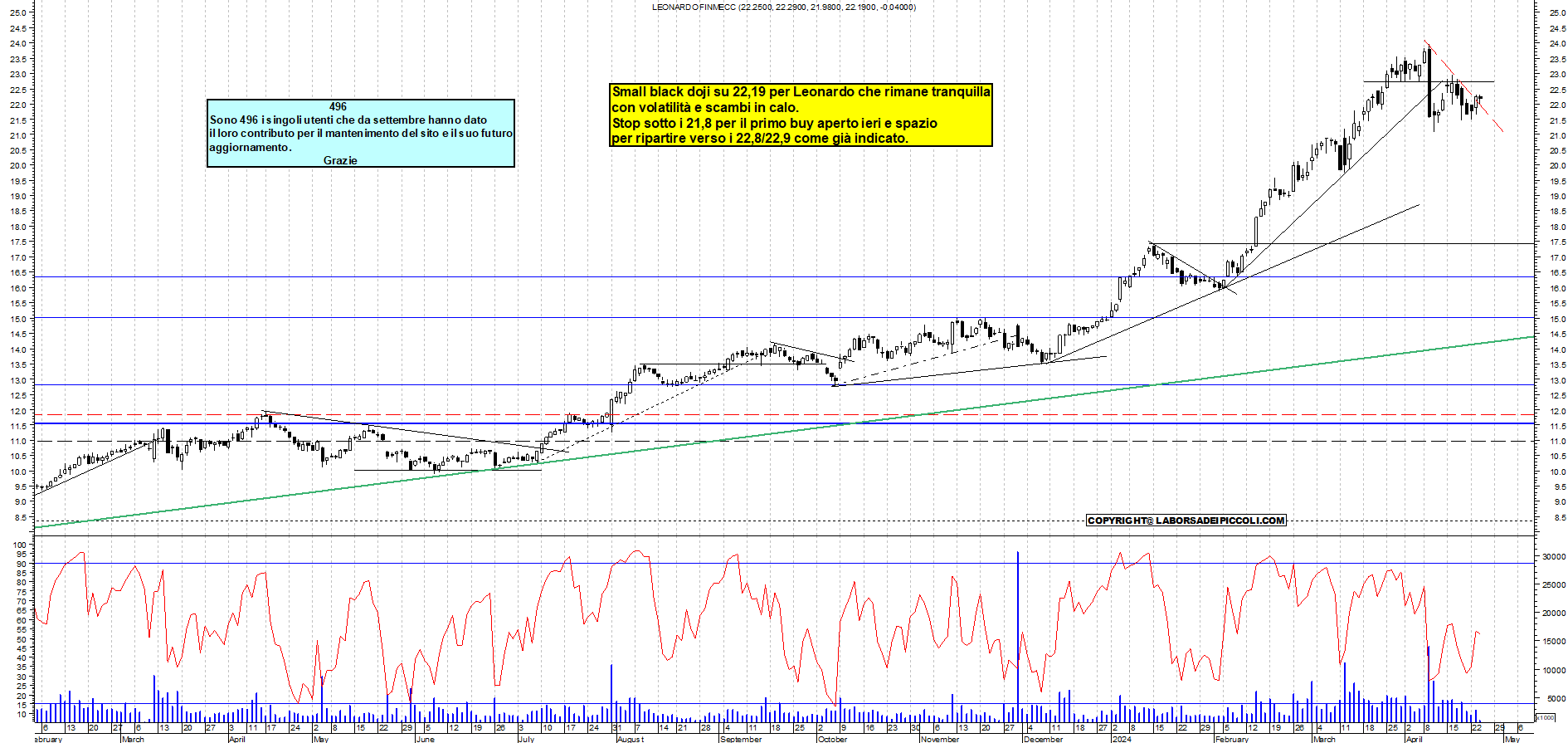Click the line 'il loro contributo per il mantenimento'
The width and height of the screenshot is (1568, 743).
(361, 133)
